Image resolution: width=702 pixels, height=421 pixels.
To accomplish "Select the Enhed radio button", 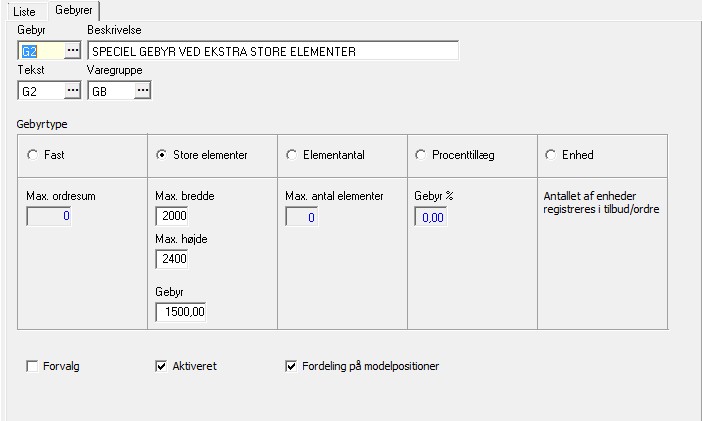I will [x=551, y=155].
